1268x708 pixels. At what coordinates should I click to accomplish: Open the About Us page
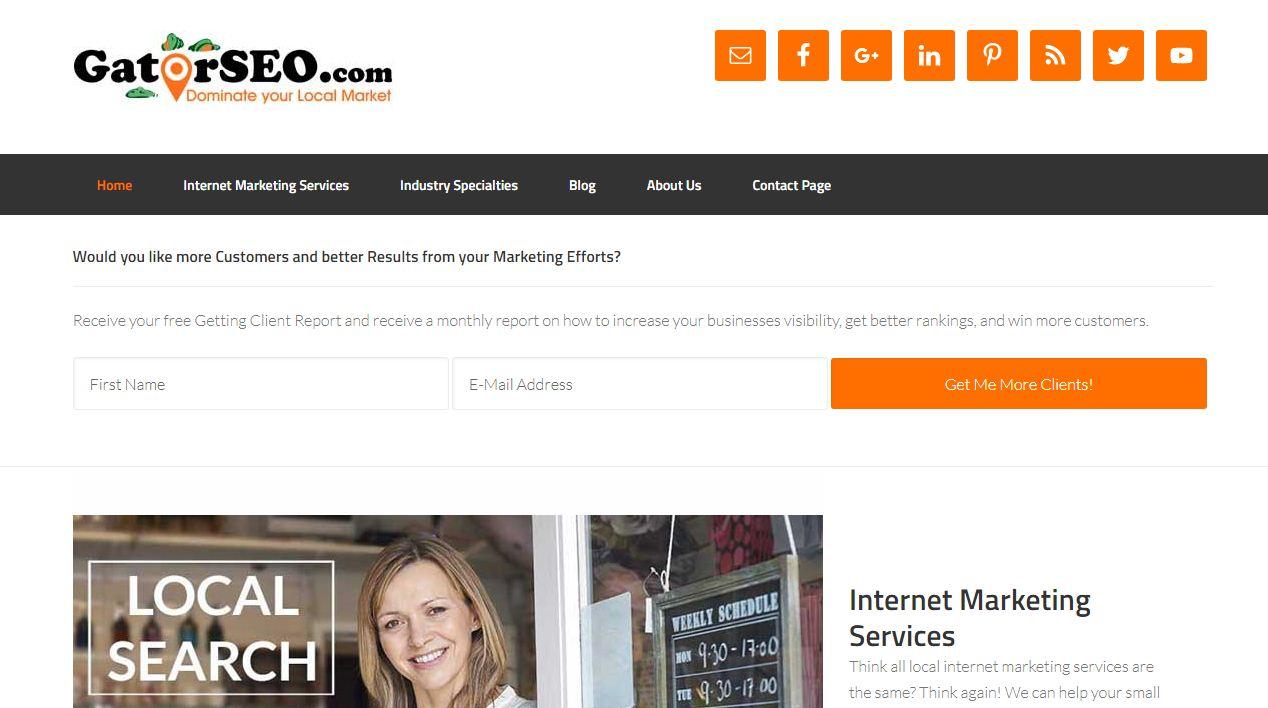pyautogui.click(x=674, y=185)
